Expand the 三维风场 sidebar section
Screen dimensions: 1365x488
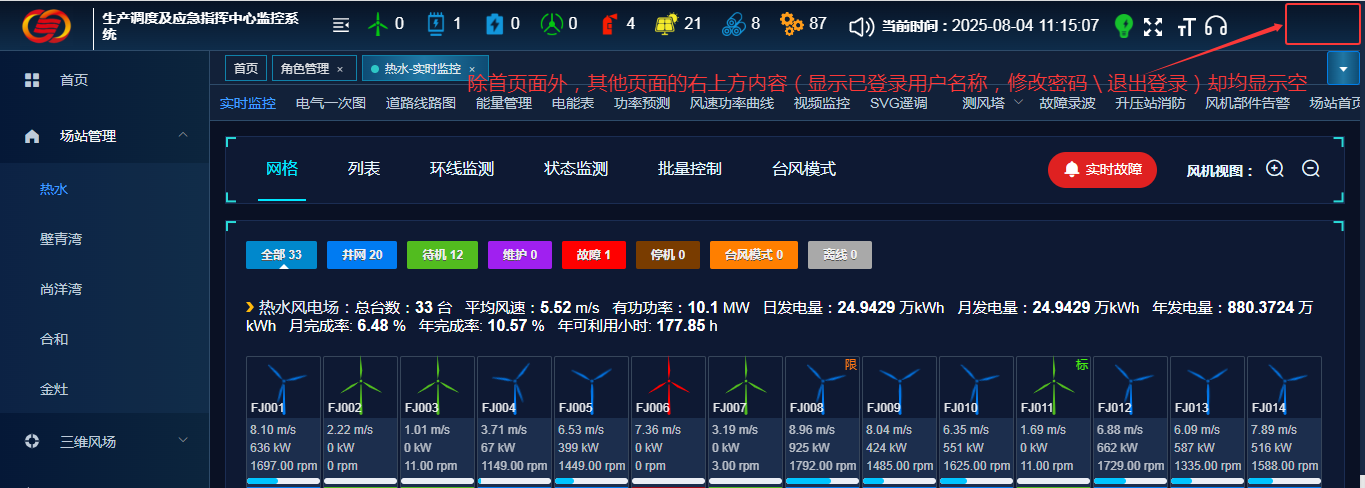coord(183,440)
